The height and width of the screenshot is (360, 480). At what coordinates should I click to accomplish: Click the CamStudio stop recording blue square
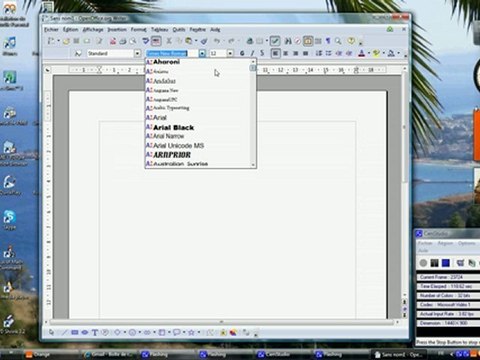point(446,263)
